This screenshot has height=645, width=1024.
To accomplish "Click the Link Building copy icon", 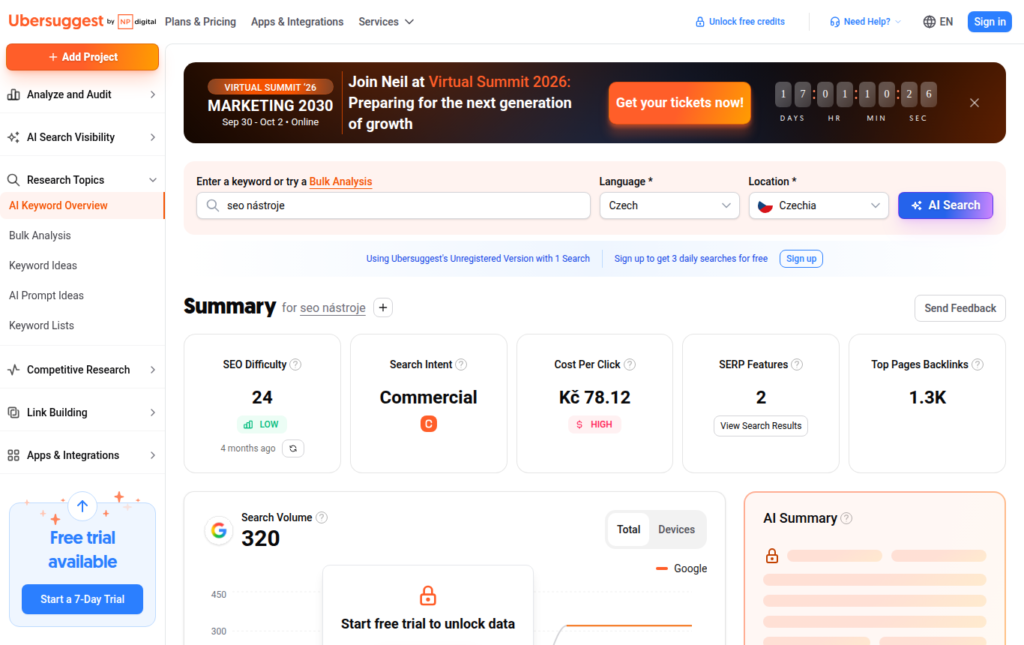I will click(13, 413).
